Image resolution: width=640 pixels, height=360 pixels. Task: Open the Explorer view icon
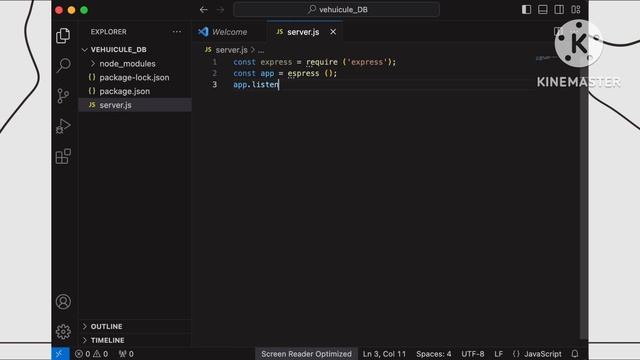63,36
